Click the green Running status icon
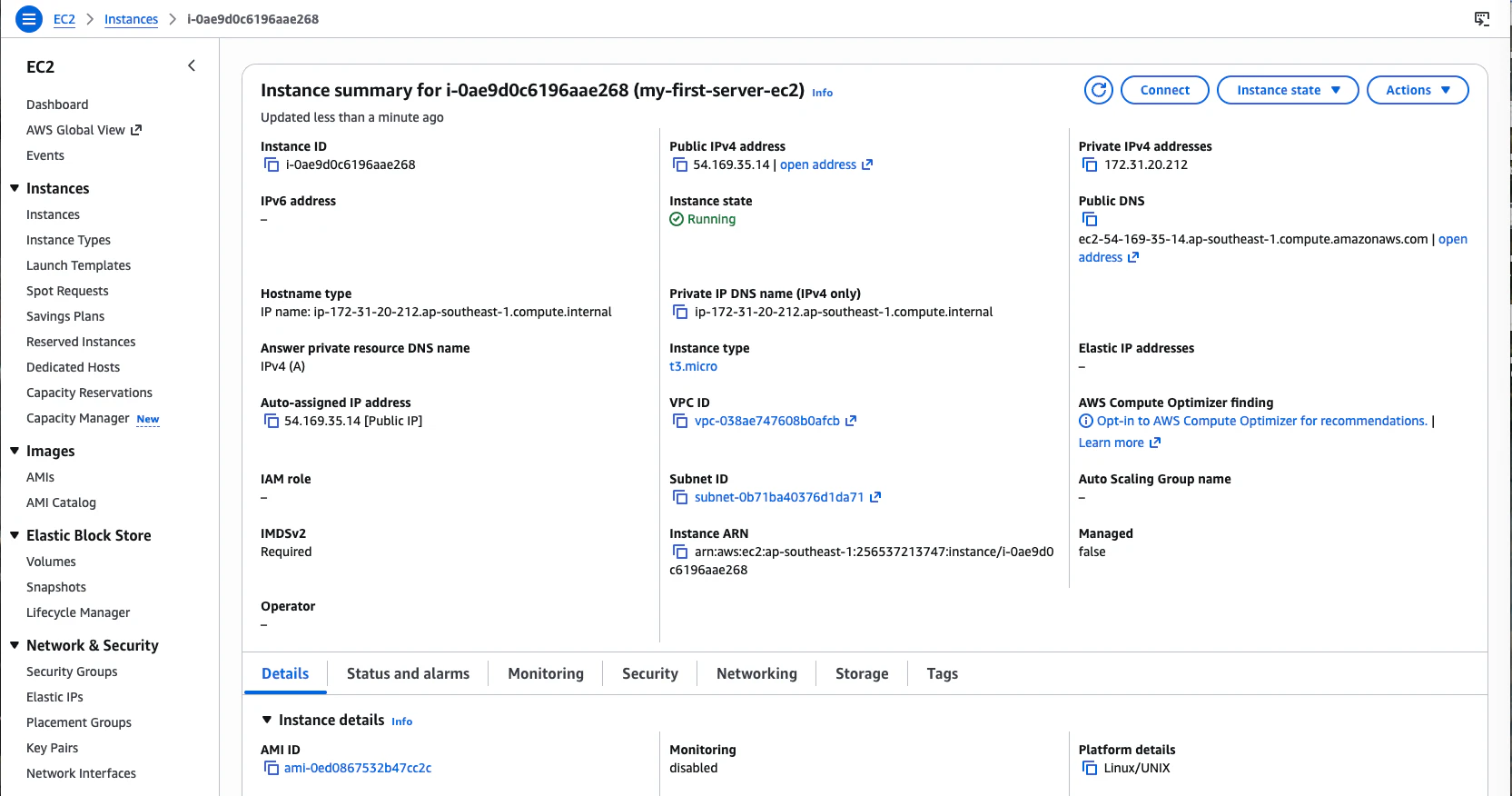The image size is (1512, 796). [677, 219]
